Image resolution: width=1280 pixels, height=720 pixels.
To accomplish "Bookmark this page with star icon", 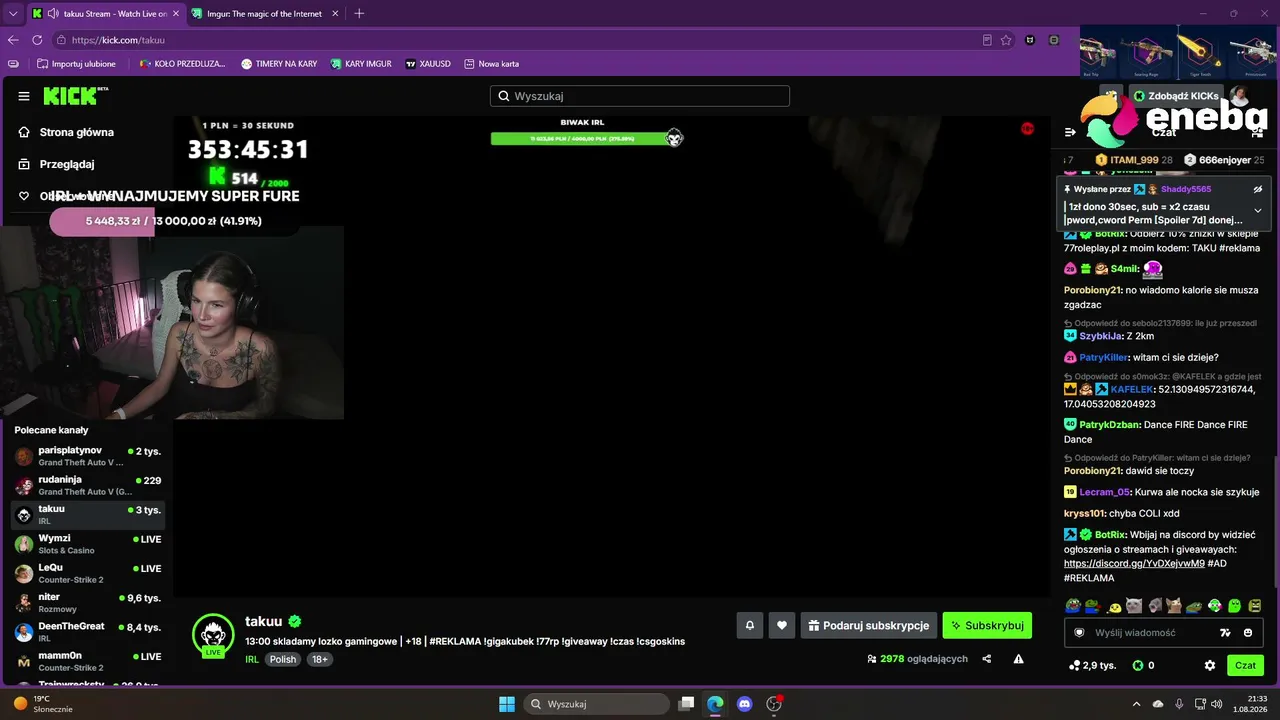I will click(x=1006, y=40).
